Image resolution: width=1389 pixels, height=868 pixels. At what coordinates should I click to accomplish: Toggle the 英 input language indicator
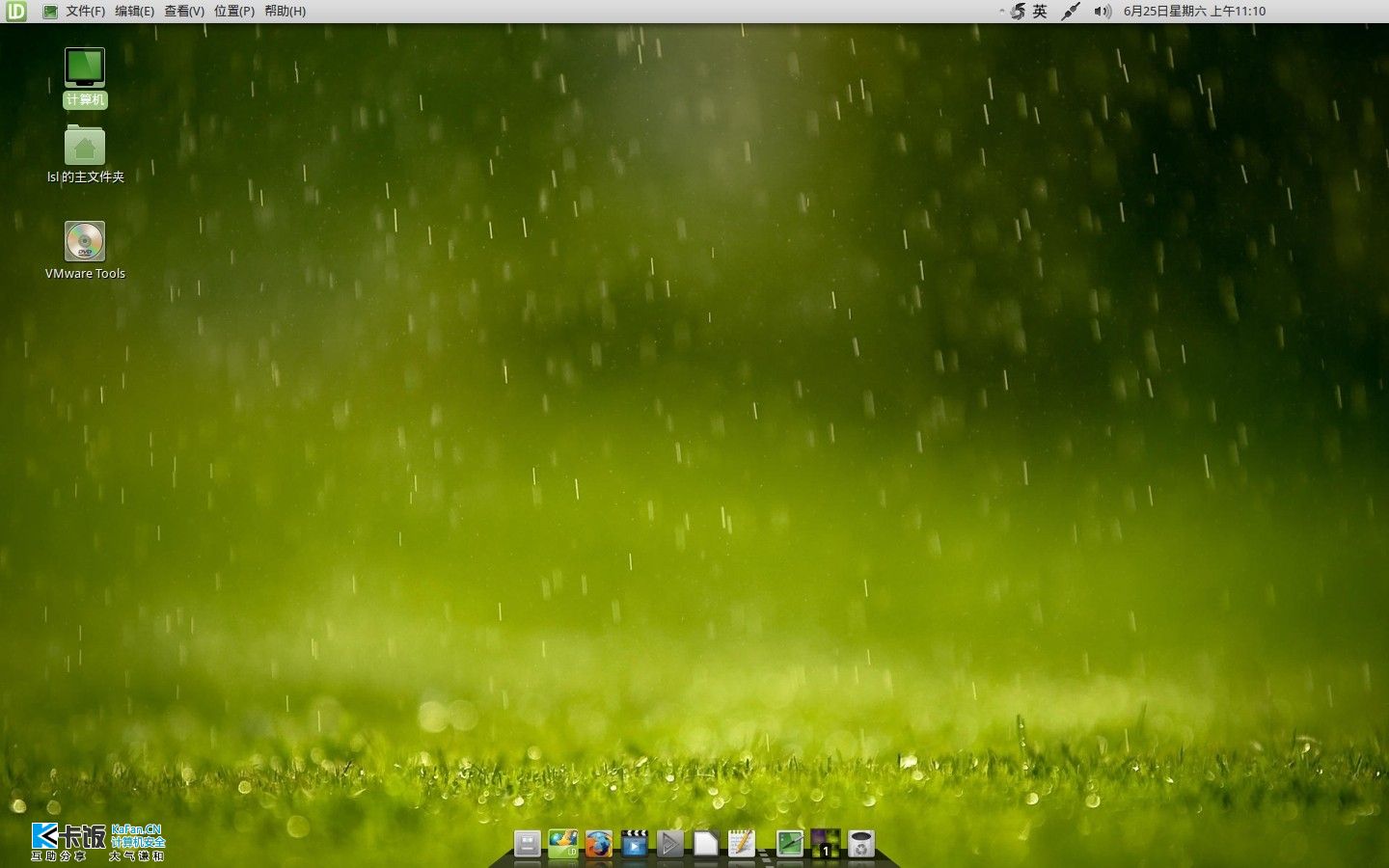(x=1040, y=12)
